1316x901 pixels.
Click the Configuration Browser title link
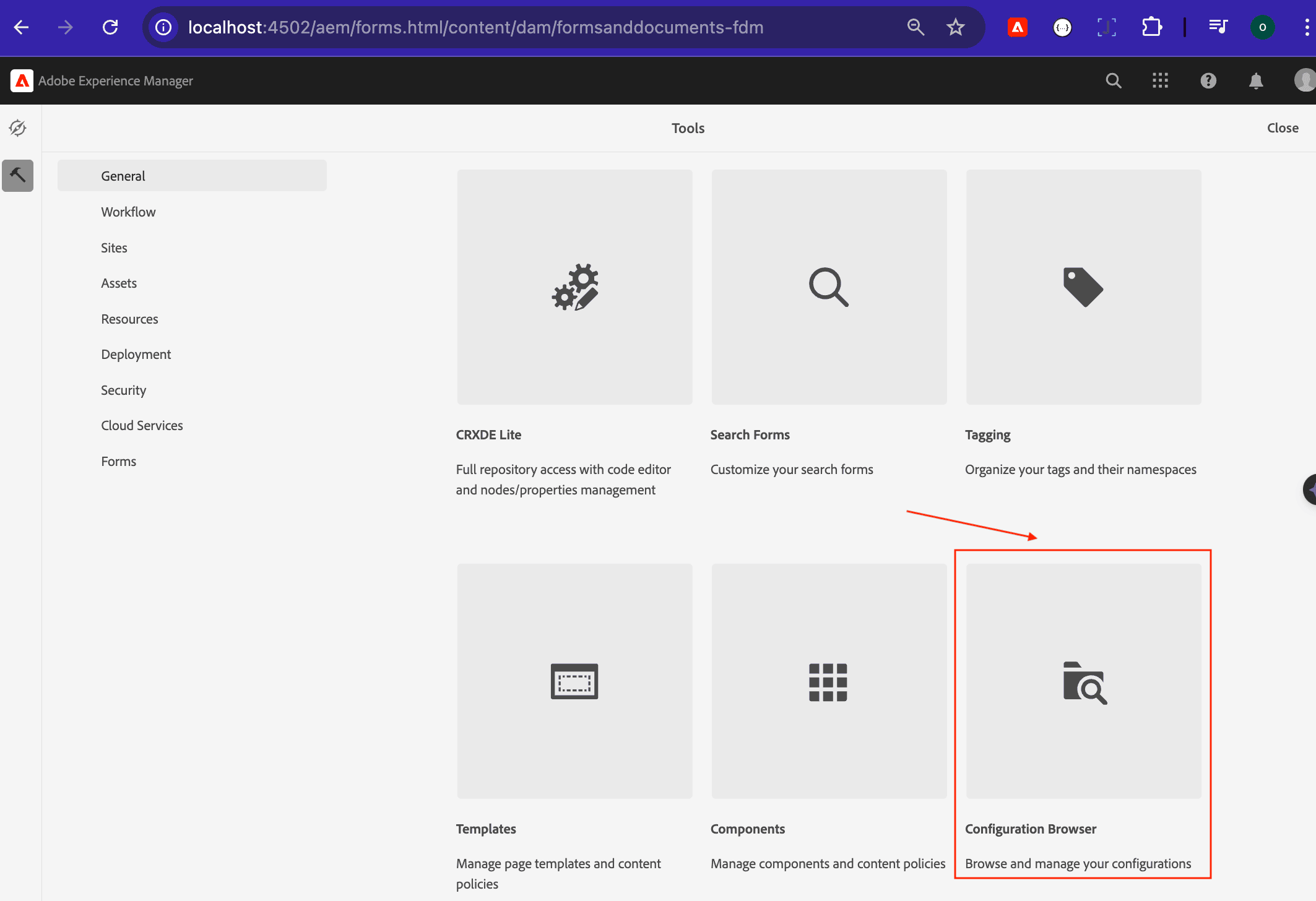point(1031,829)
